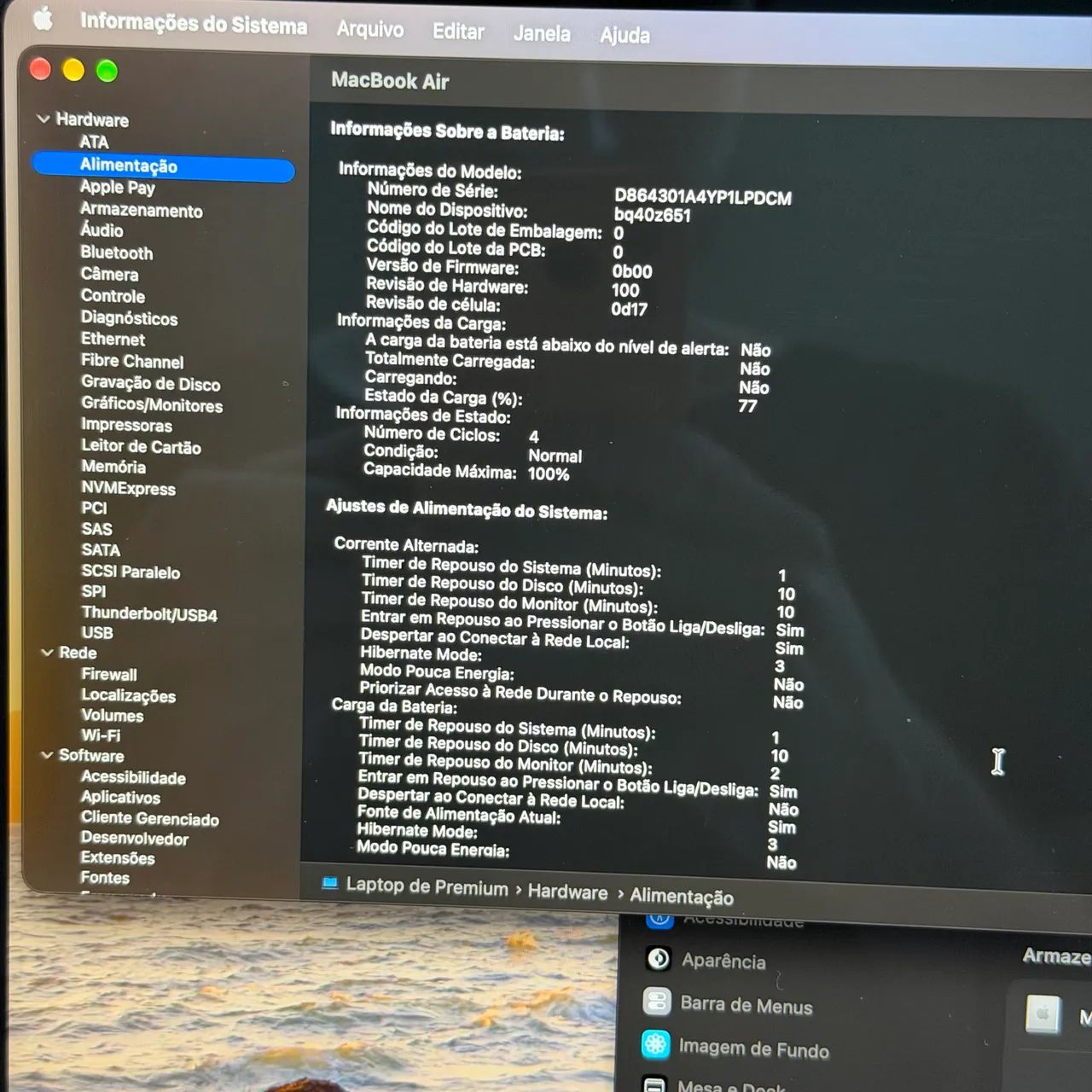Click the laptop icon in the path bar
This screenshot has width=1092, height=1092.
coord(329,883)
